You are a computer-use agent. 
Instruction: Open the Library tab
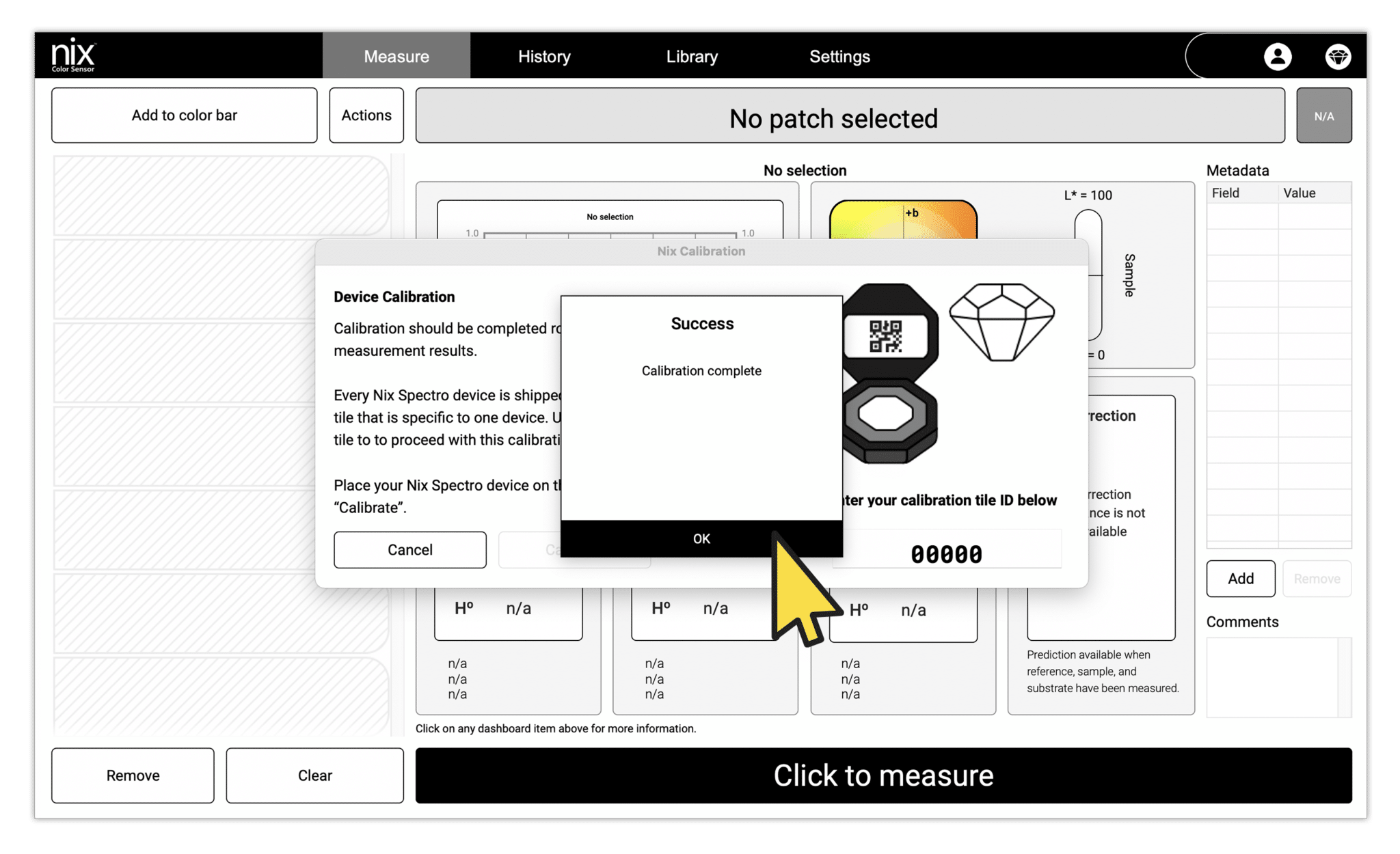coord(692,56)
